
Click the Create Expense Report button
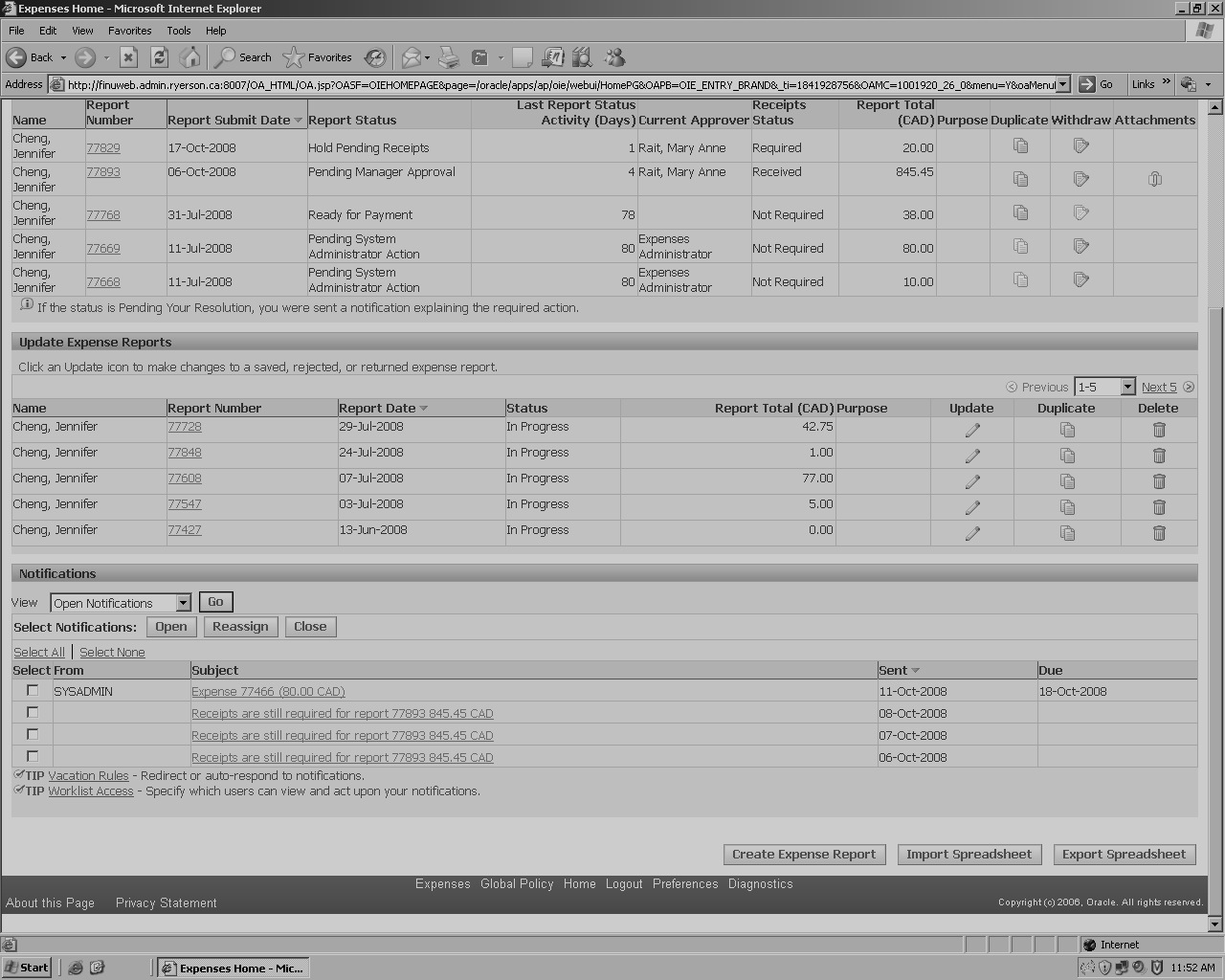coord(804,855)
